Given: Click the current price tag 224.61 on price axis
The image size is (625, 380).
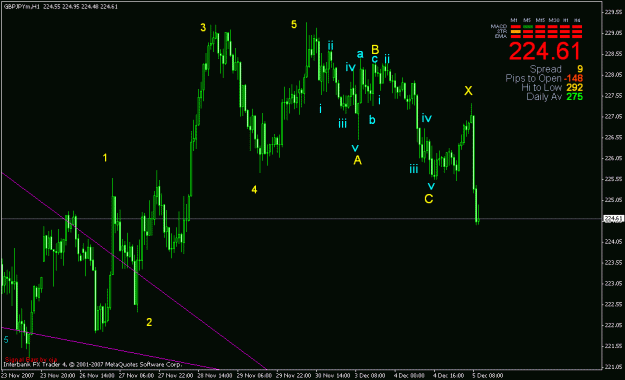Looking at the screenshot, I should point(613,219).
